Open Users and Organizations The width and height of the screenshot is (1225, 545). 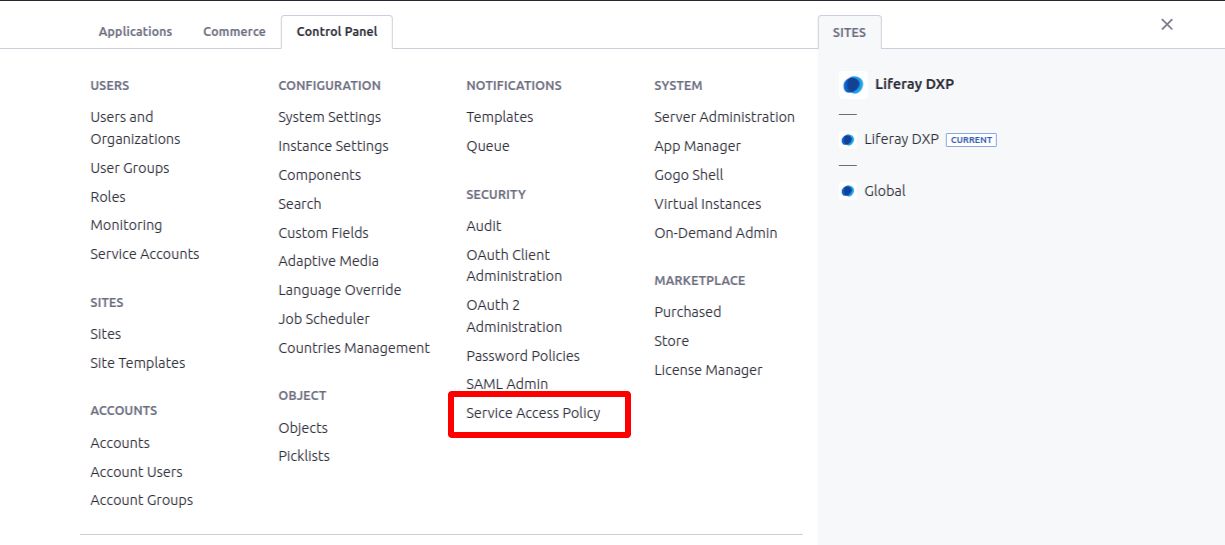(x=135, y=128)
